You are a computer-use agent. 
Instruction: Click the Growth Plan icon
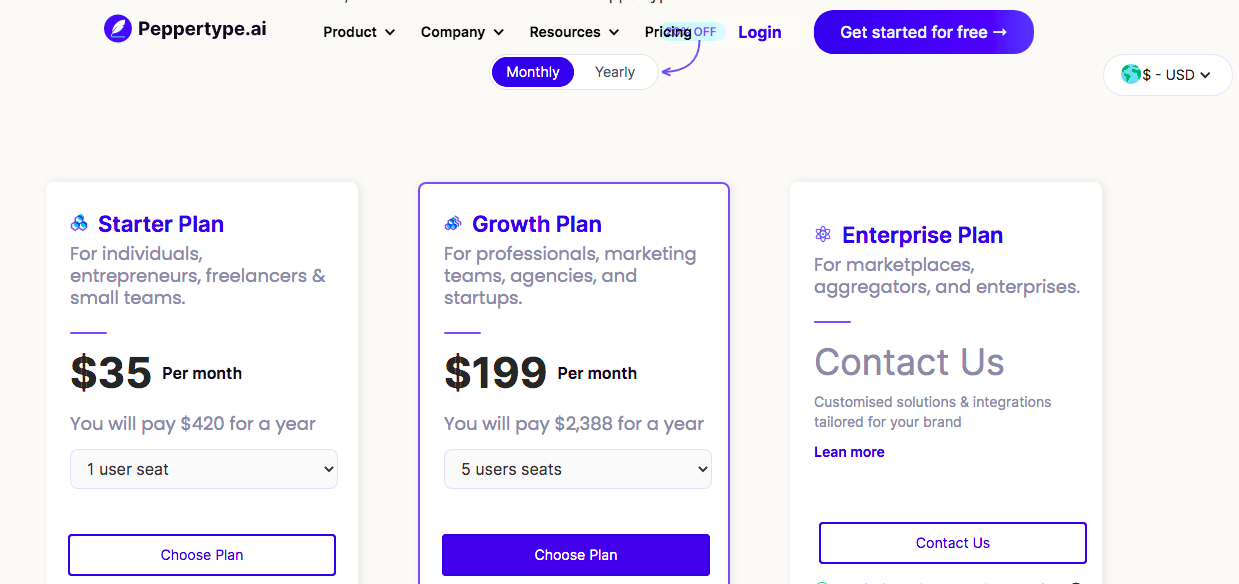tap(453, 223)
